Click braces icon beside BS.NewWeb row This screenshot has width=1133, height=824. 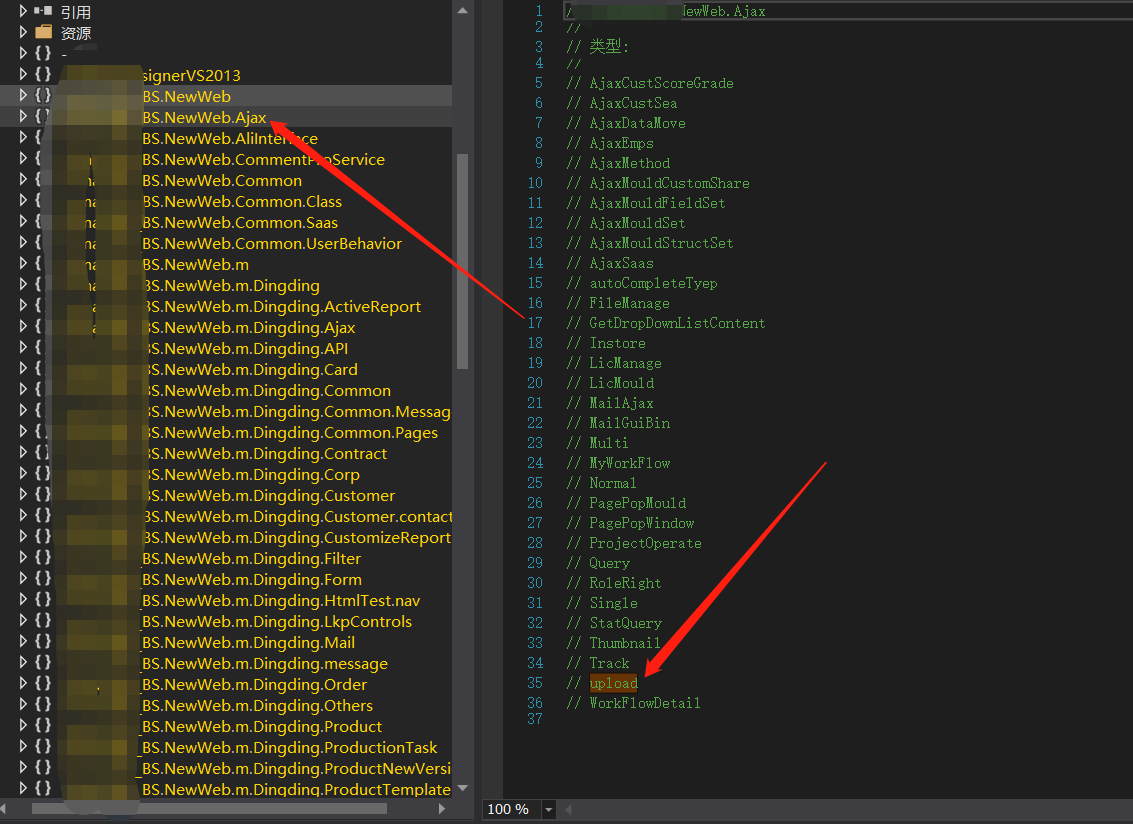tap(43, 95)
